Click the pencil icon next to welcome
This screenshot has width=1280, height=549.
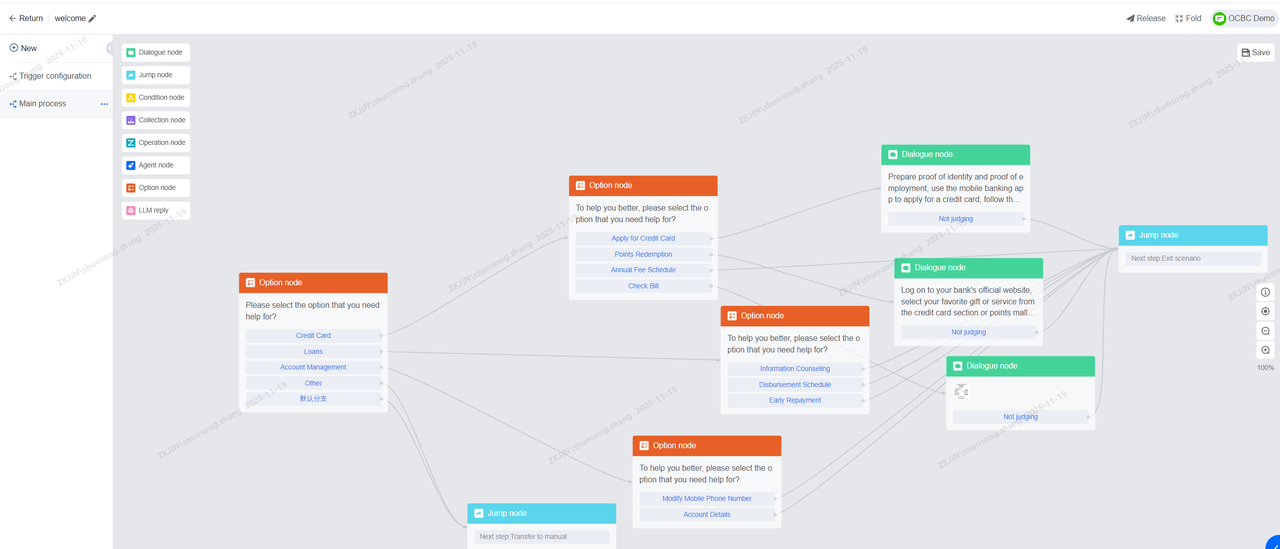tap(93, 18)
